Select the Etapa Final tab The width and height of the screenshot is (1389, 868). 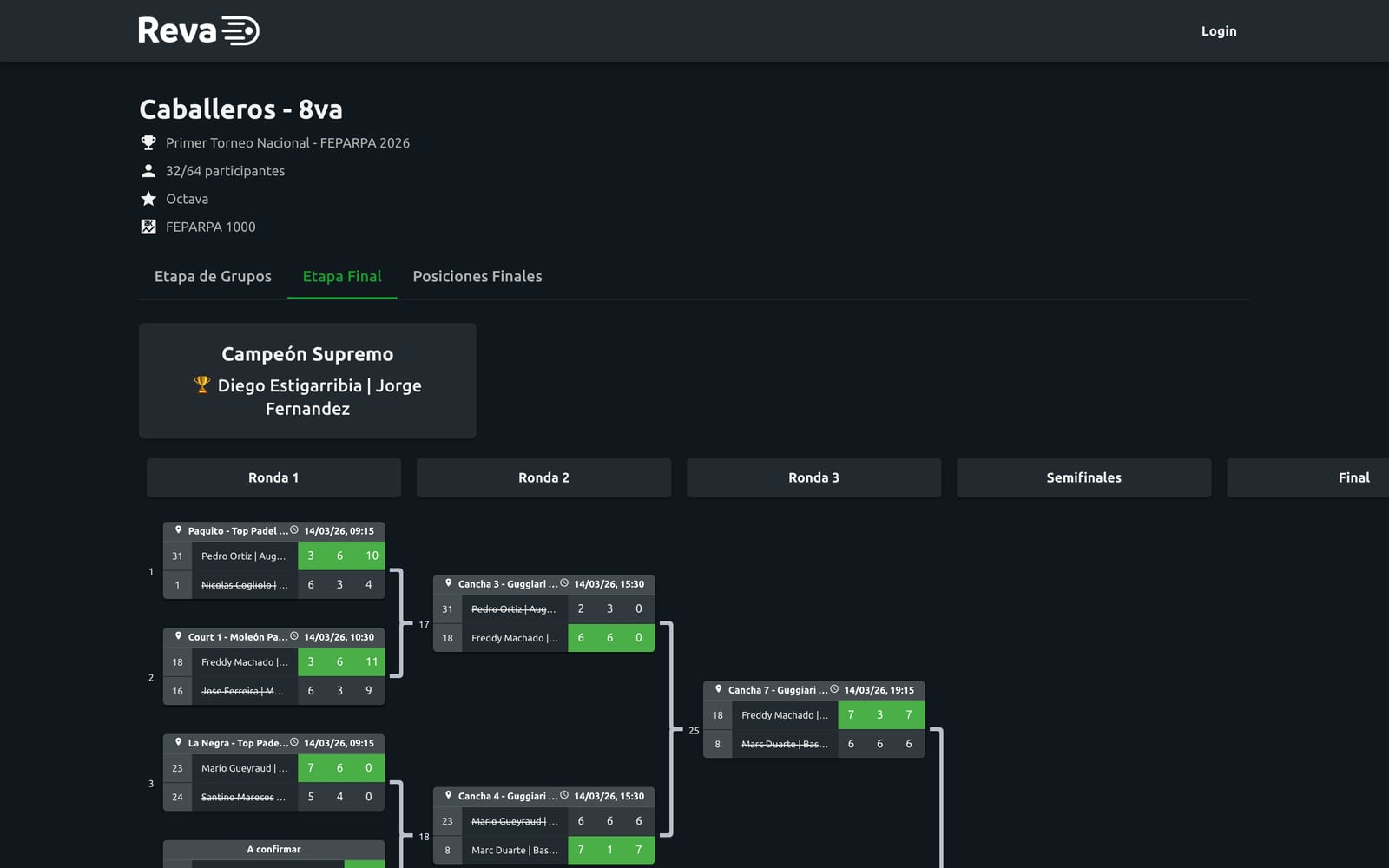coord(342,276)
